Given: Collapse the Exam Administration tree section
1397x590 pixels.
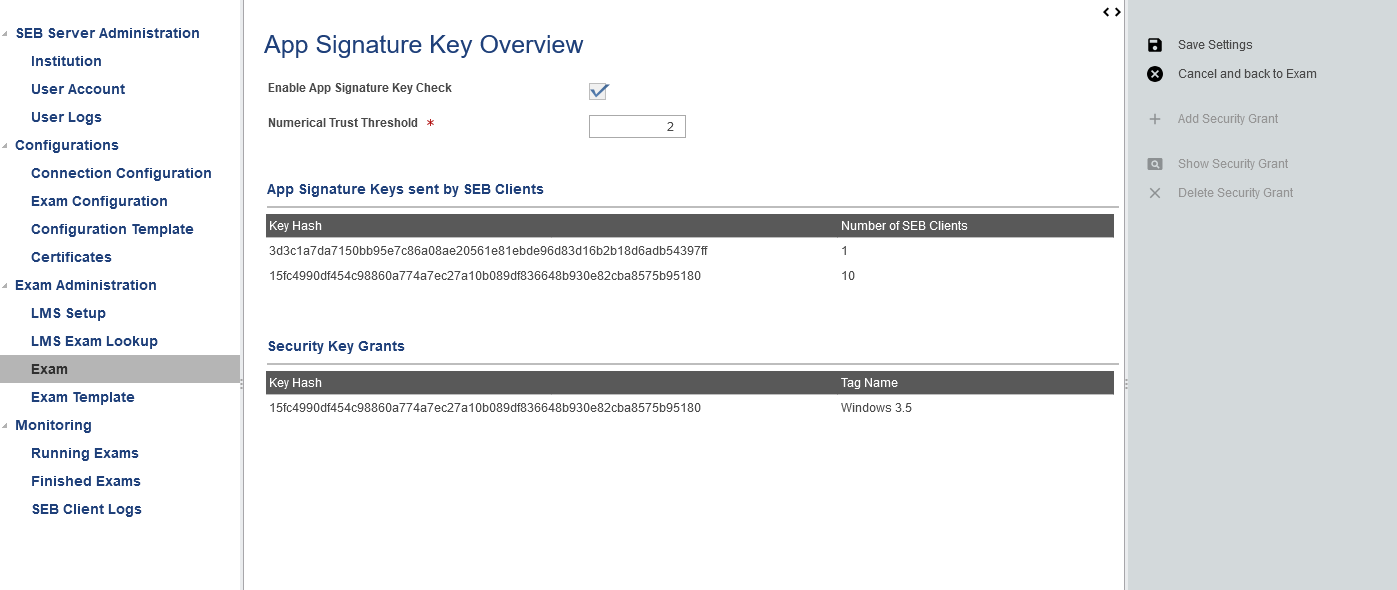Looking at the screenshot, I should pyautogui.click(x=6, y=286).
